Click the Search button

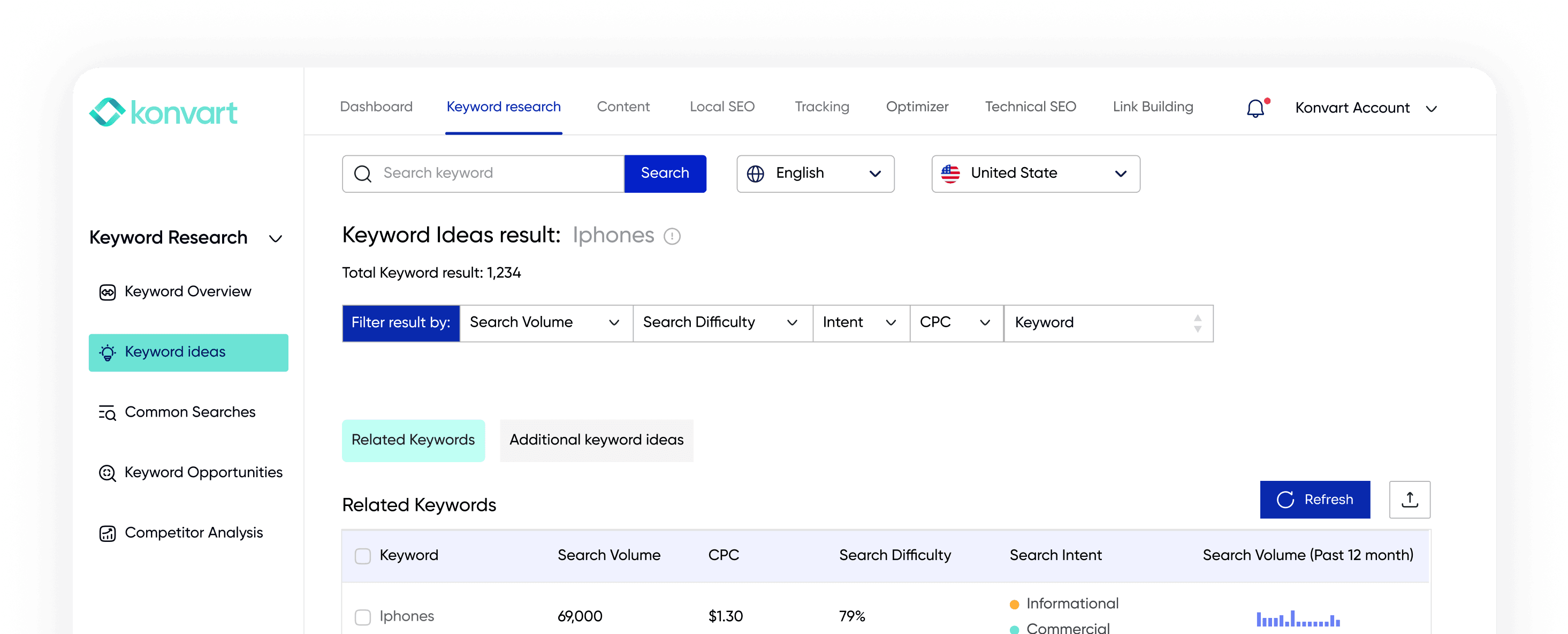[x=665, y=173]
